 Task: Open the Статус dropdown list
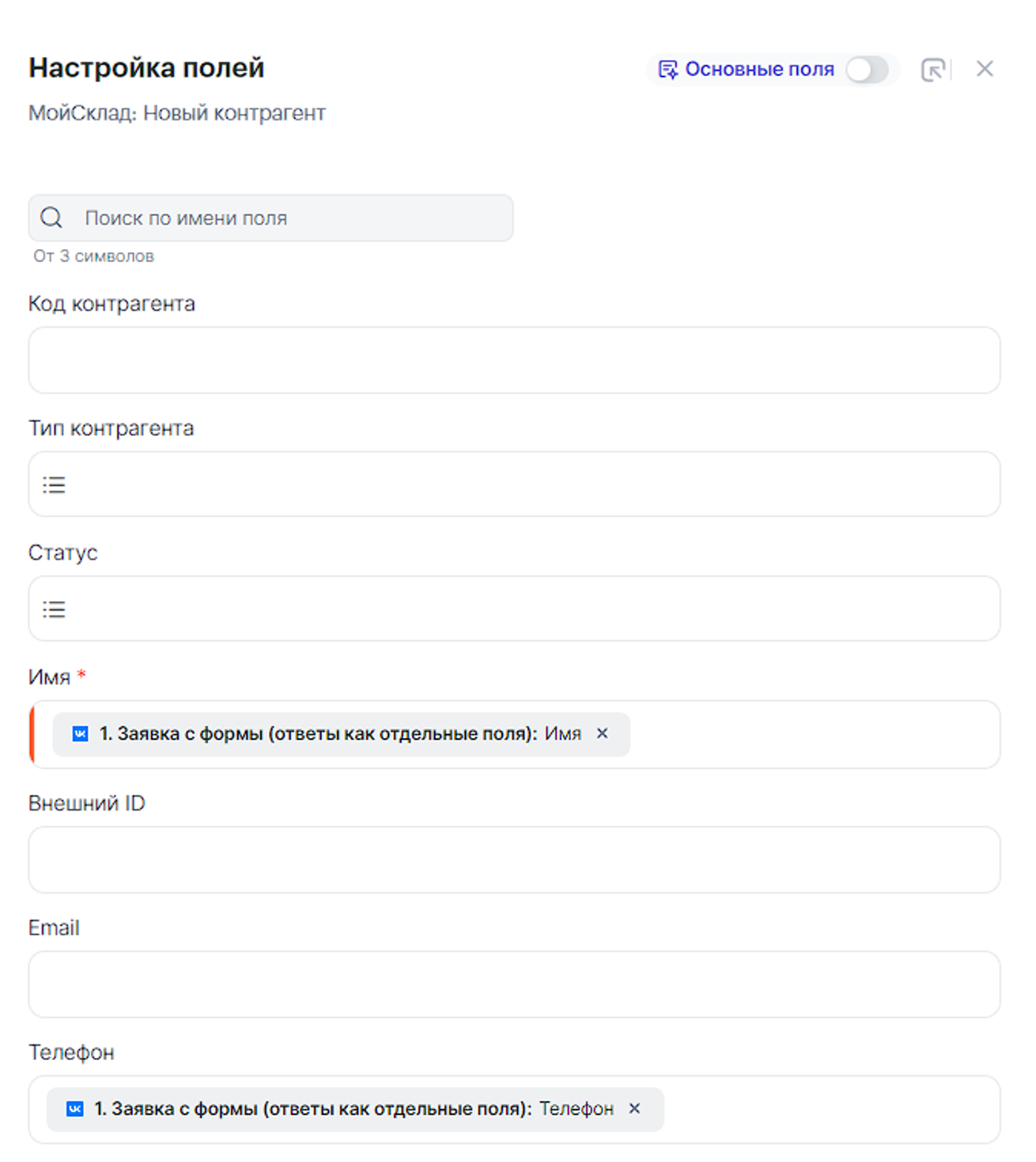pos(514,608)
